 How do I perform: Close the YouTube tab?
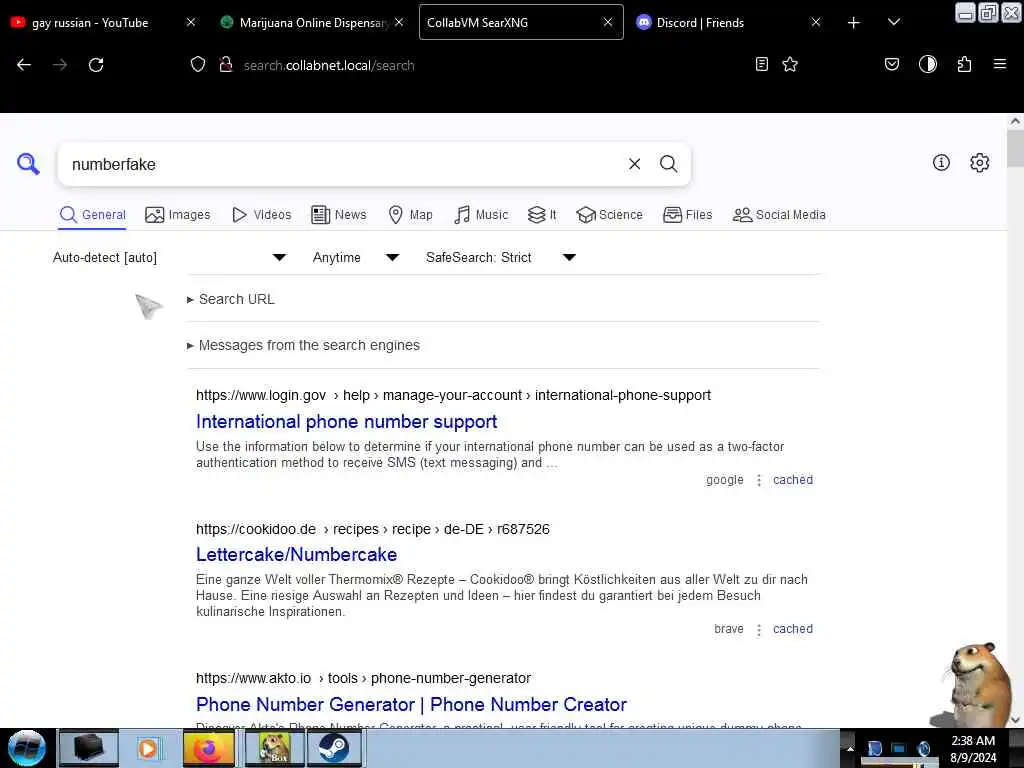point(191,22)
